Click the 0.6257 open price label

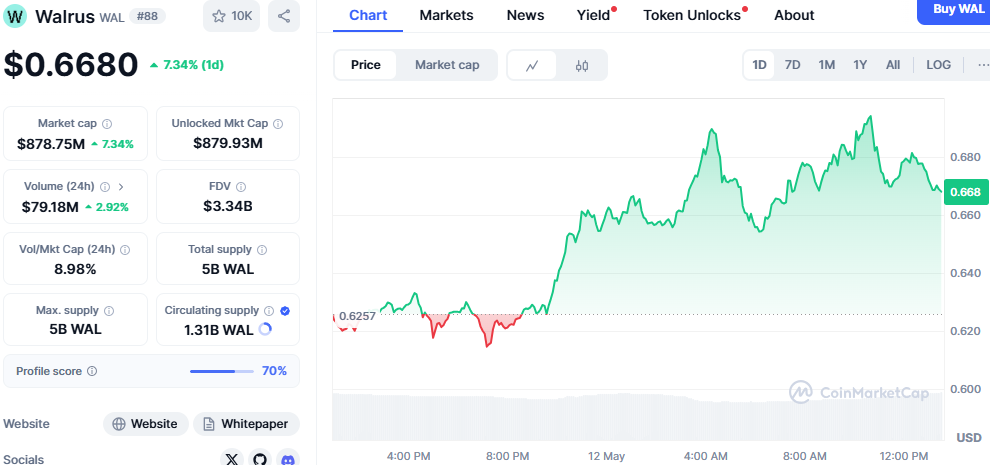pos(357,316)
